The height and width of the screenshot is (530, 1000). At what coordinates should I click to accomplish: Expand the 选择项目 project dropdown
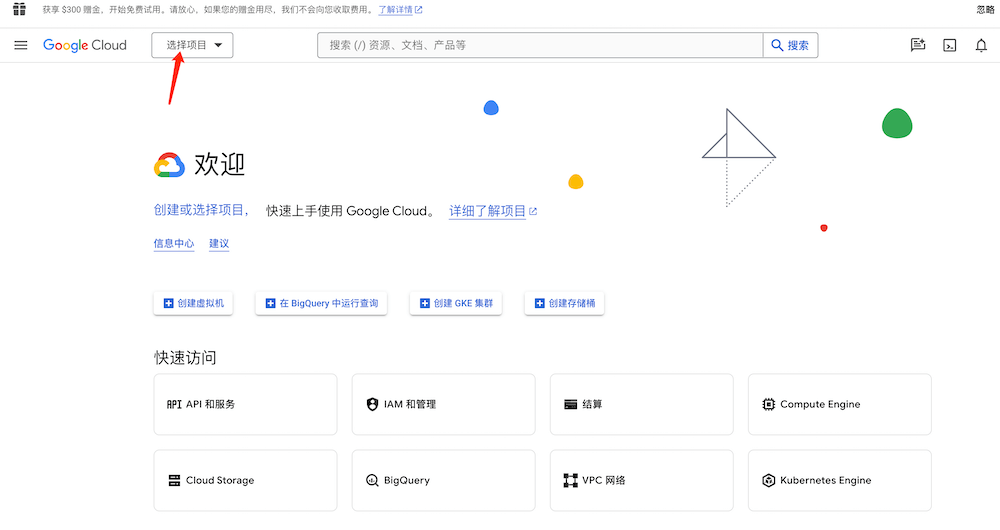click(x=192, y=45)
